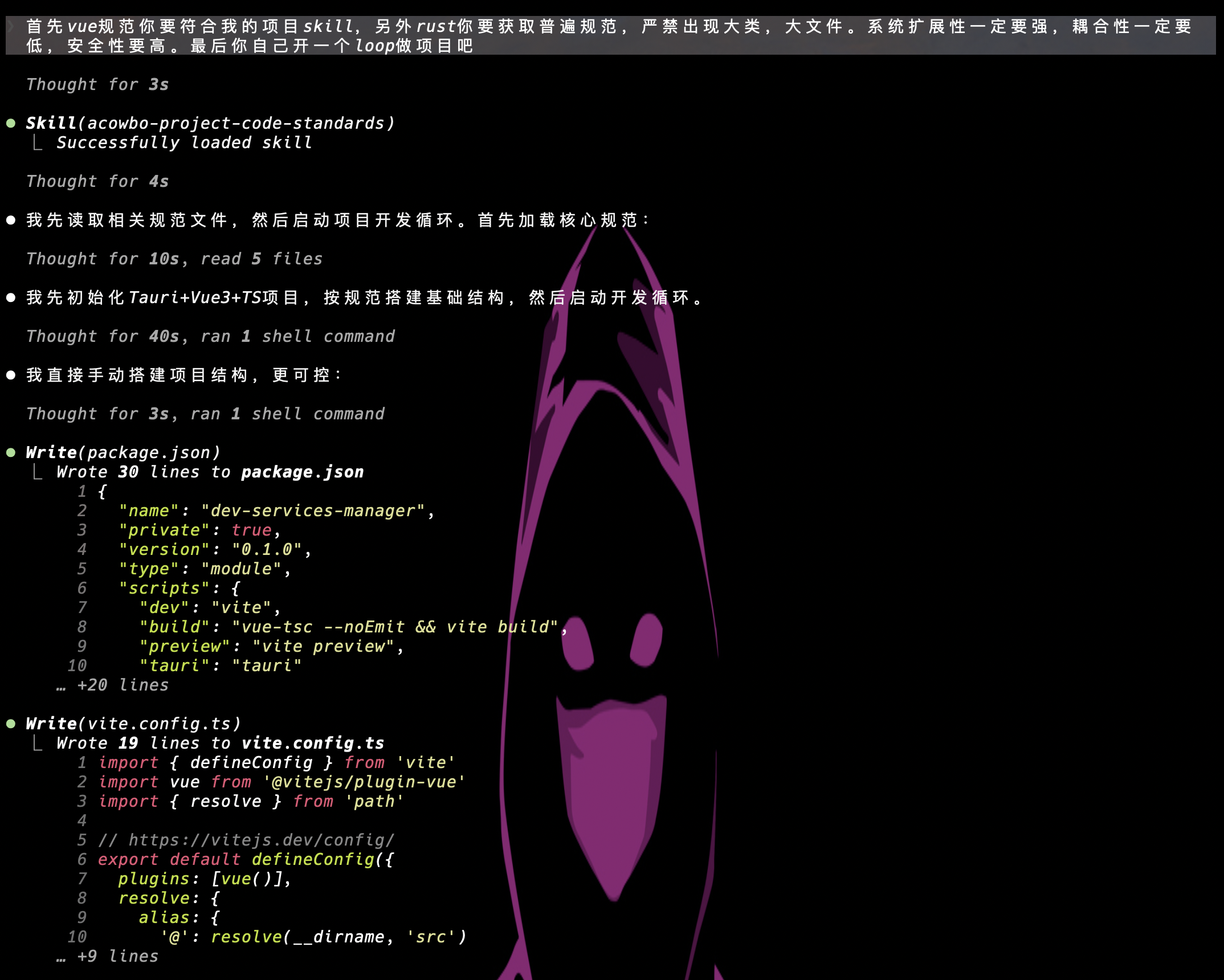The width and height of the screenshot is (1224, 980).
Task: Expand 'Thought for 3s, ran 1 shell command'
Action: [x=205, y=414]
